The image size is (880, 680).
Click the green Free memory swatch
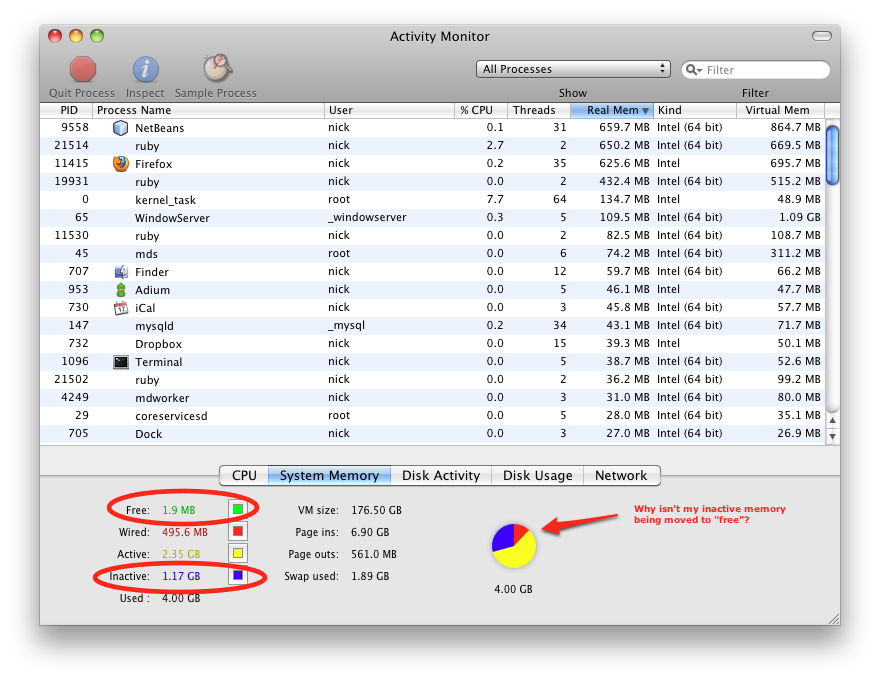tap(238, 509)
